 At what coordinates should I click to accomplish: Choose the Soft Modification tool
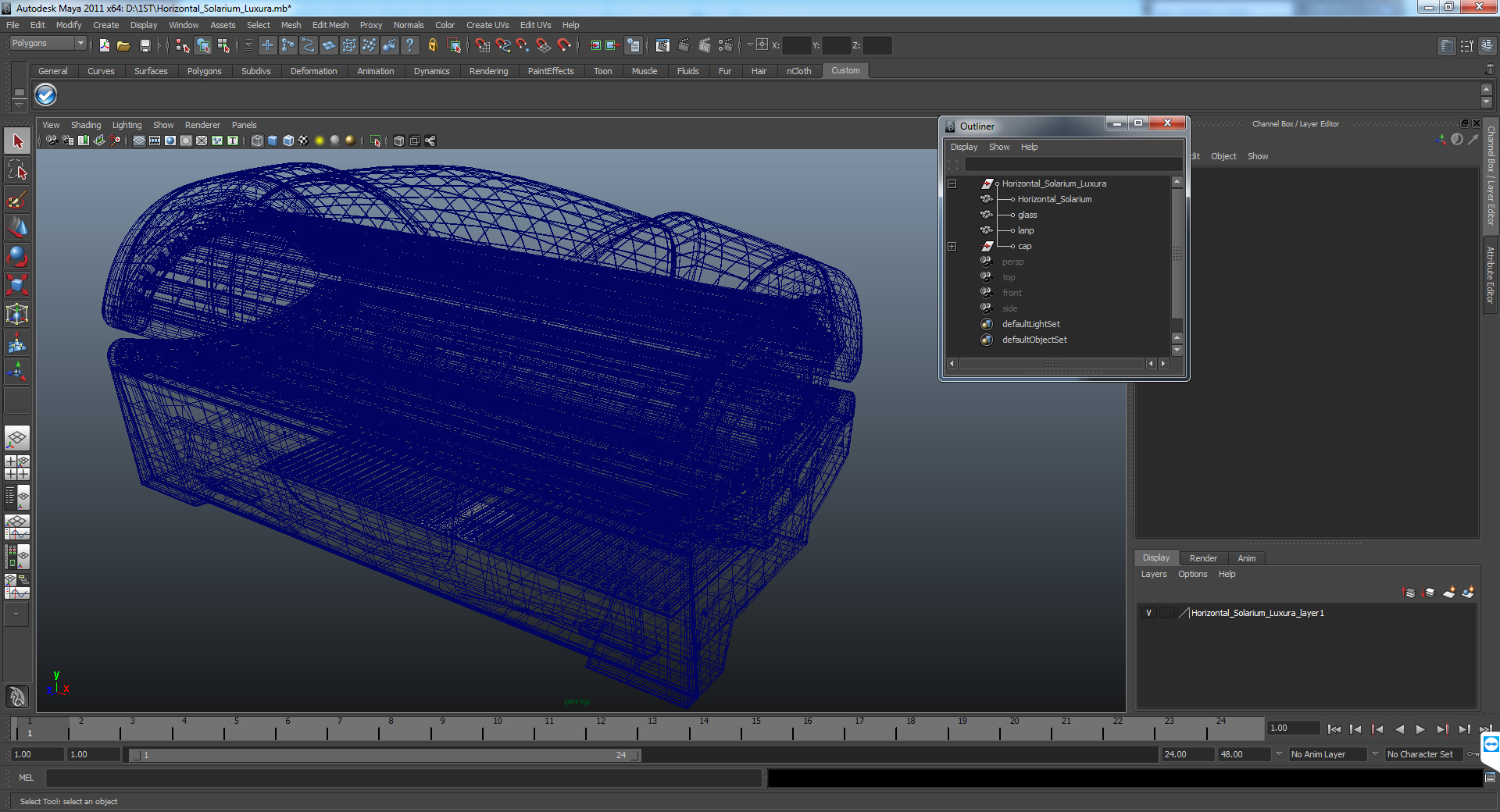[17, 343]
